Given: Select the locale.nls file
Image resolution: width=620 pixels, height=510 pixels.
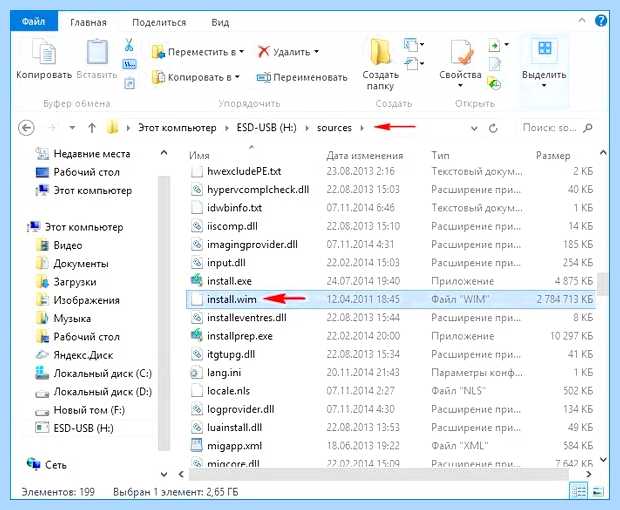Looking at the screenshot, I should (x=229, y=391).
